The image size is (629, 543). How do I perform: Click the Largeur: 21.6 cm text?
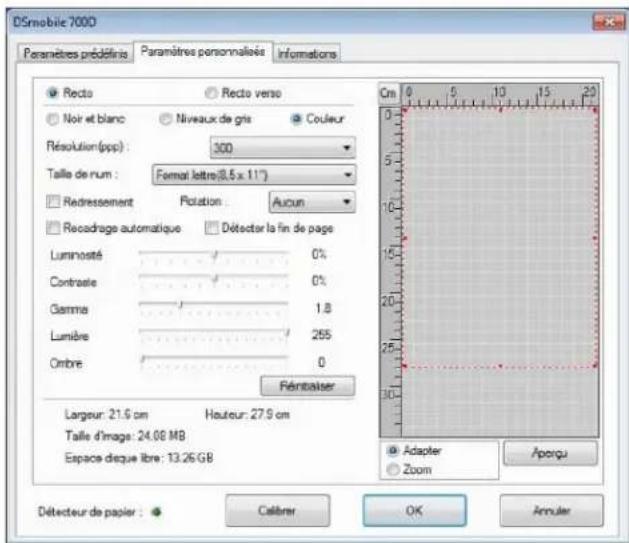(106, 414)
